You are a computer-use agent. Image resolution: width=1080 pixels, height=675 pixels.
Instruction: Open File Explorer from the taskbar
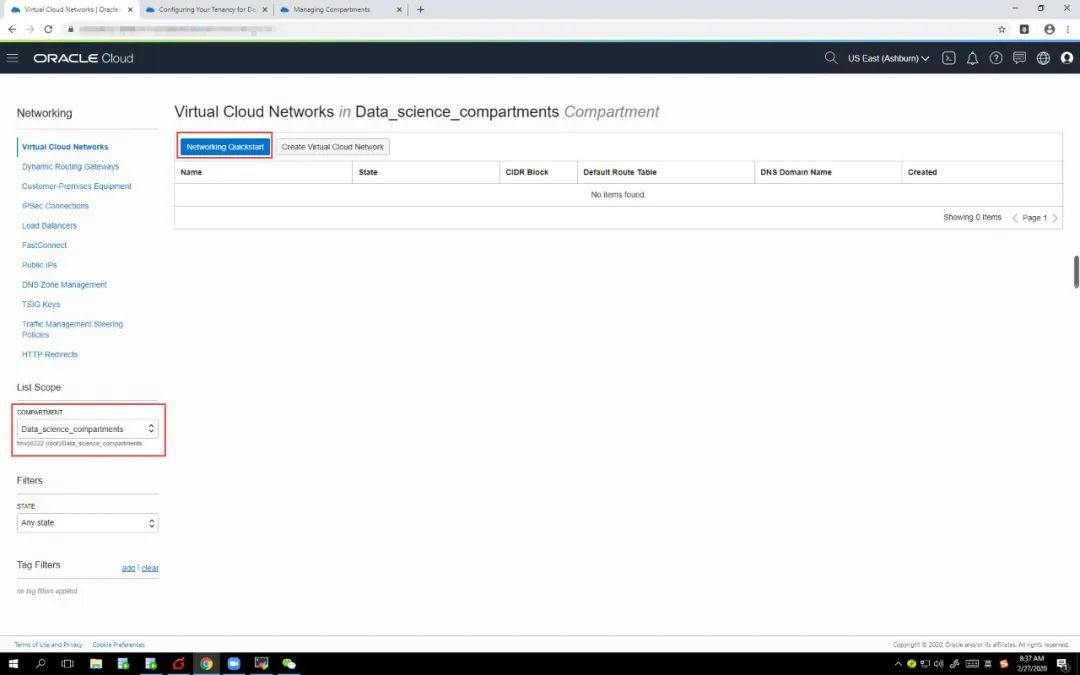(96, 663)
